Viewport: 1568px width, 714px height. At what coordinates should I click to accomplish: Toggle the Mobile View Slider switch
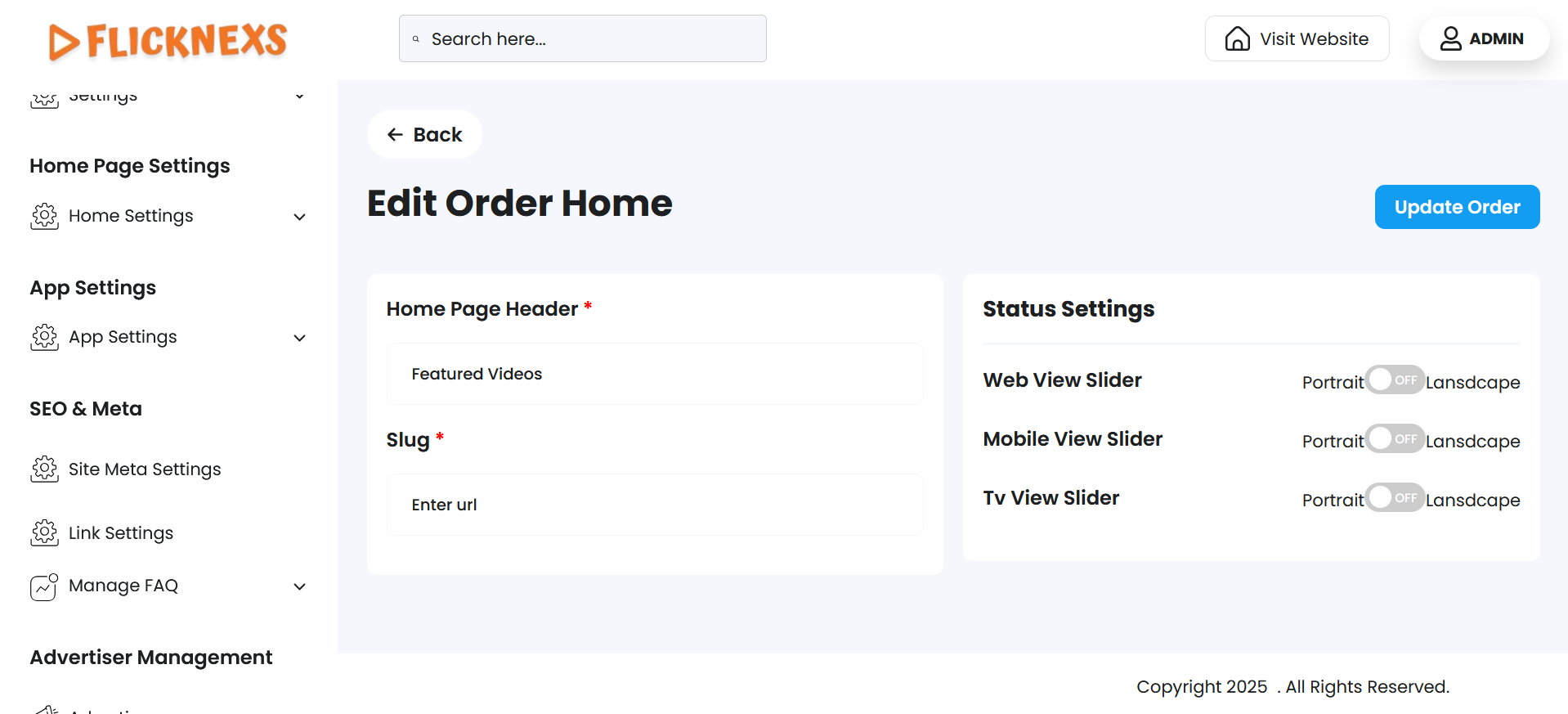point(1394,439)
